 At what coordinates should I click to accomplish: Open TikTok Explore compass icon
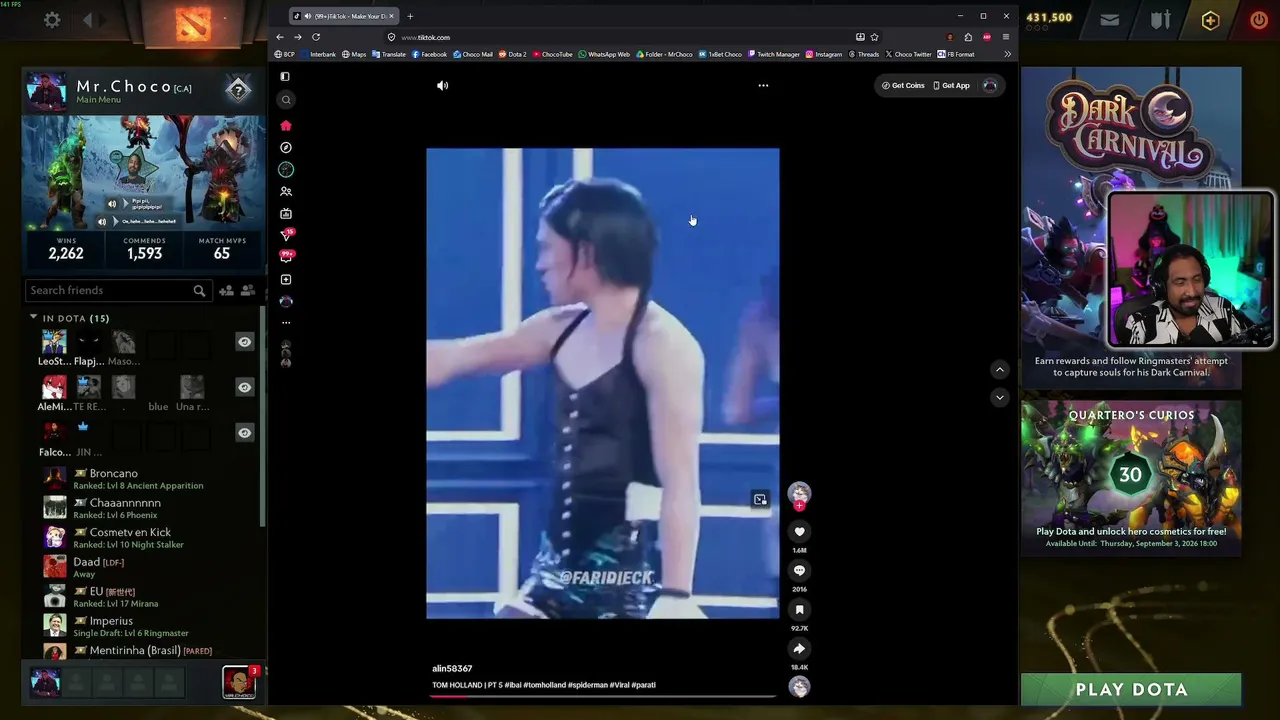286,148
